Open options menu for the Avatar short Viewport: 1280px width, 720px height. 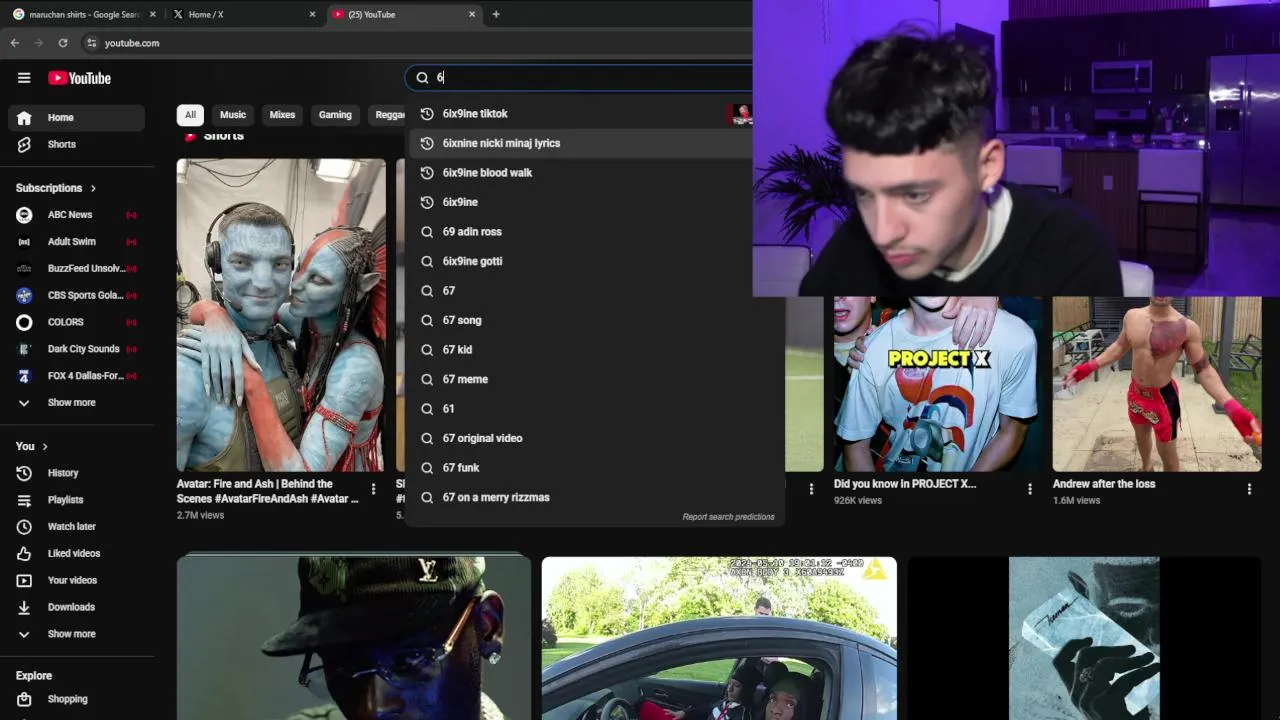click(374, 489)
